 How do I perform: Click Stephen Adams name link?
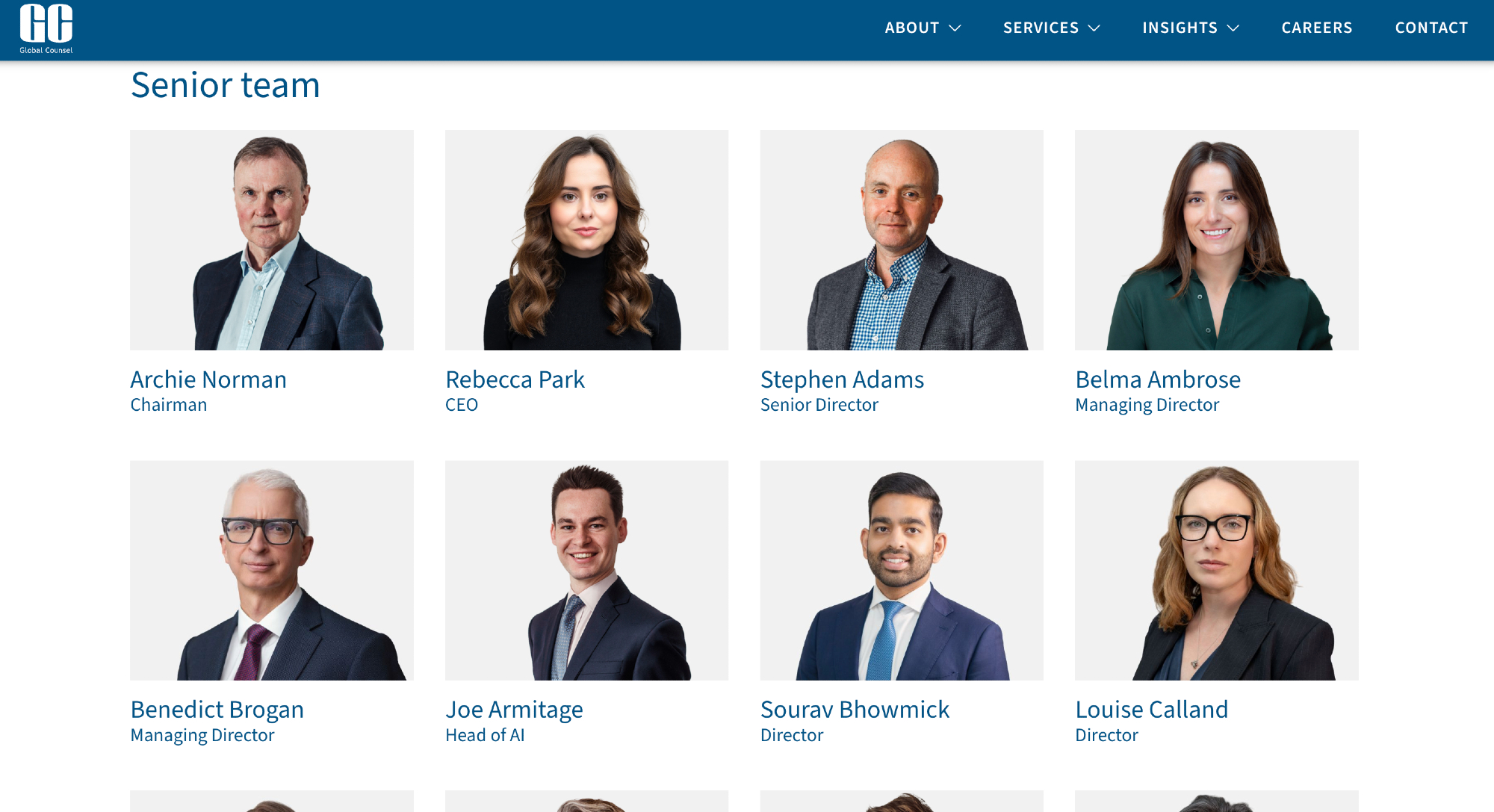click(842, 379)
